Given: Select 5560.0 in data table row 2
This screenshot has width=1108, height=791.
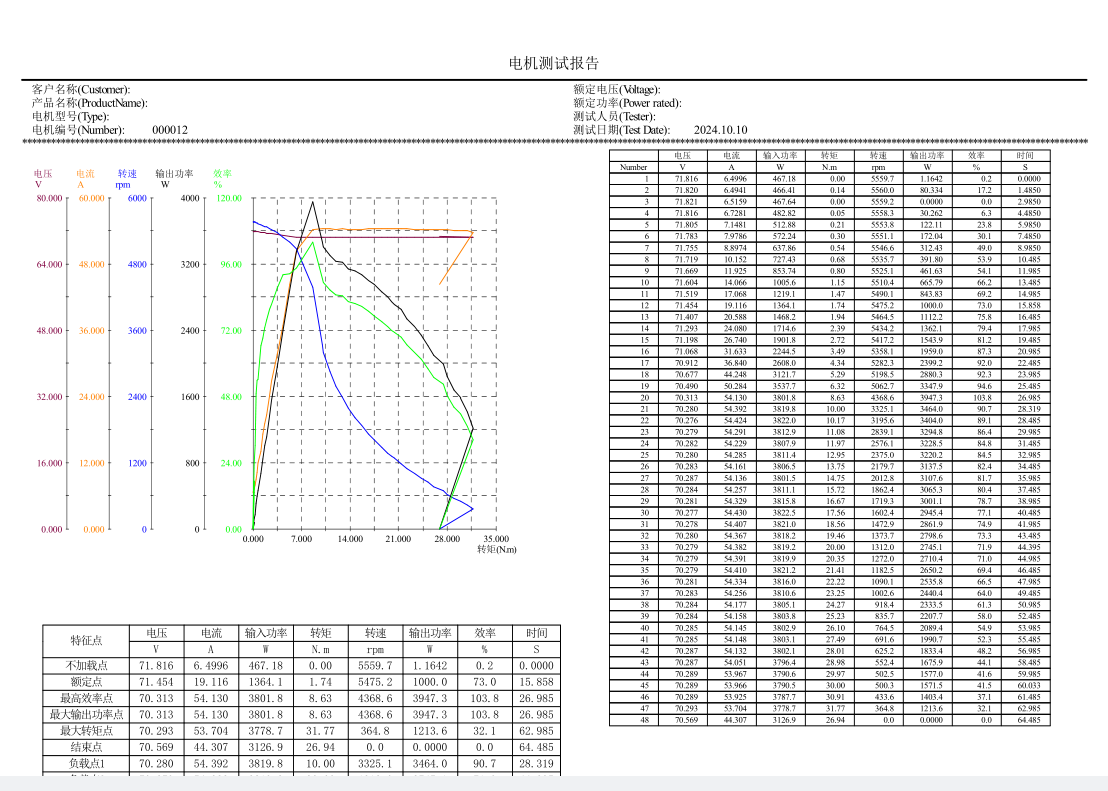Looking at the screenshot, I should (882, 190).
